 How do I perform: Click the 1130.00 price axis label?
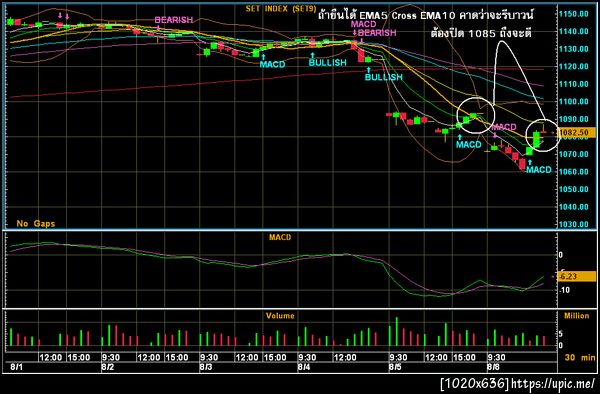[574, 49]
